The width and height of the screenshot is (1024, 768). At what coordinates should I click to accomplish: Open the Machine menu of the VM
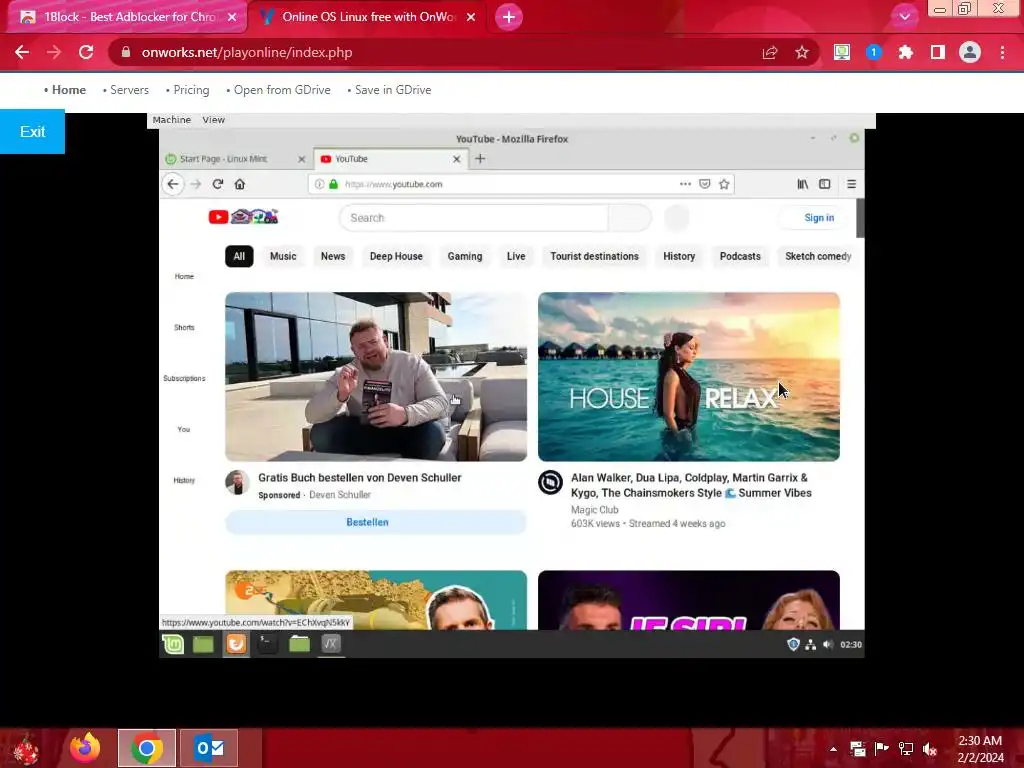[172, 120]
